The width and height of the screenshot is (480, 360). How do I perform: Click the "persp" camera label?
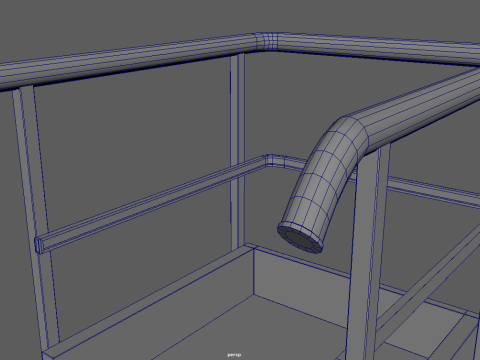click(x=234, y=355)
